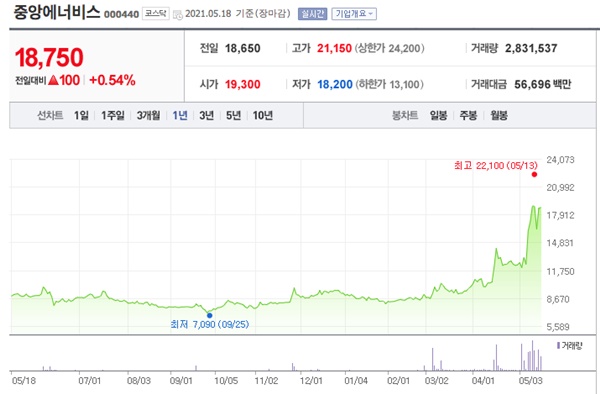600x394 pixels.
Task: Select the 1일 line chart tab
Action: pos(81,115)
